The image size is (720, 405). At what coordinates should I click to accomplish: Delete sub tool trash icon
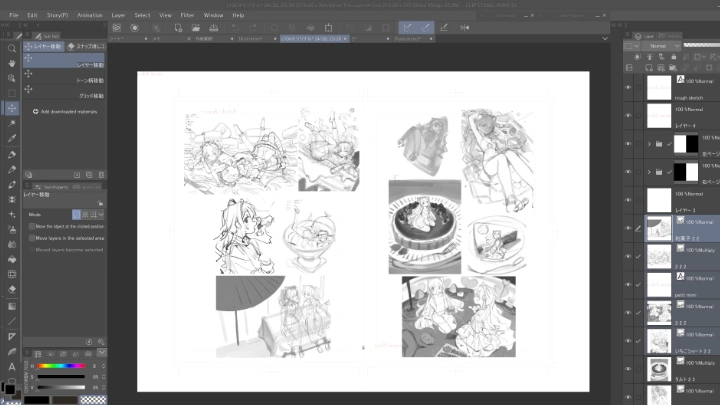[101, 175]
